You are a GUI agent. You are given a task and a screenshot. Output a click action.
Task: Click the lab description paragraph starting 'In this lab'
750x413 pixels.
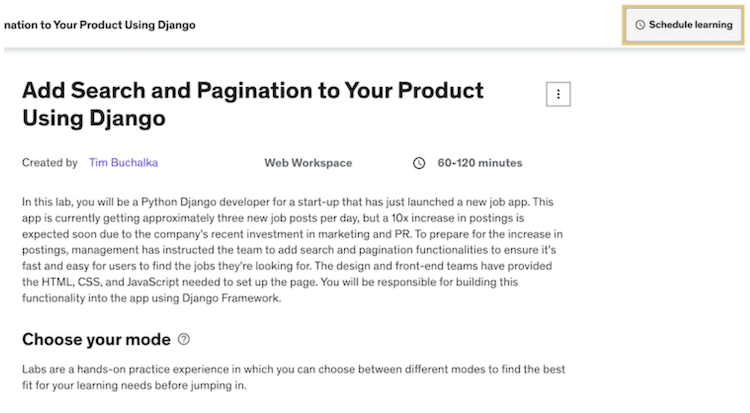pos(290,250)
